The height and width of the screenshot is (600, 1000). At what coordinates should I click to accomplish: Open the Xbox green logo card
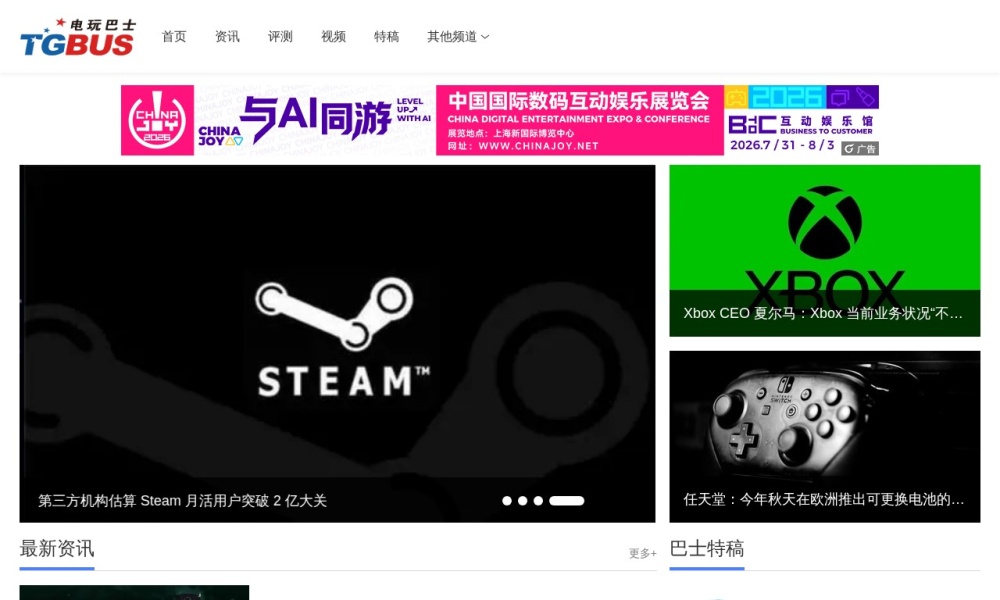click(x=825, y=251)
